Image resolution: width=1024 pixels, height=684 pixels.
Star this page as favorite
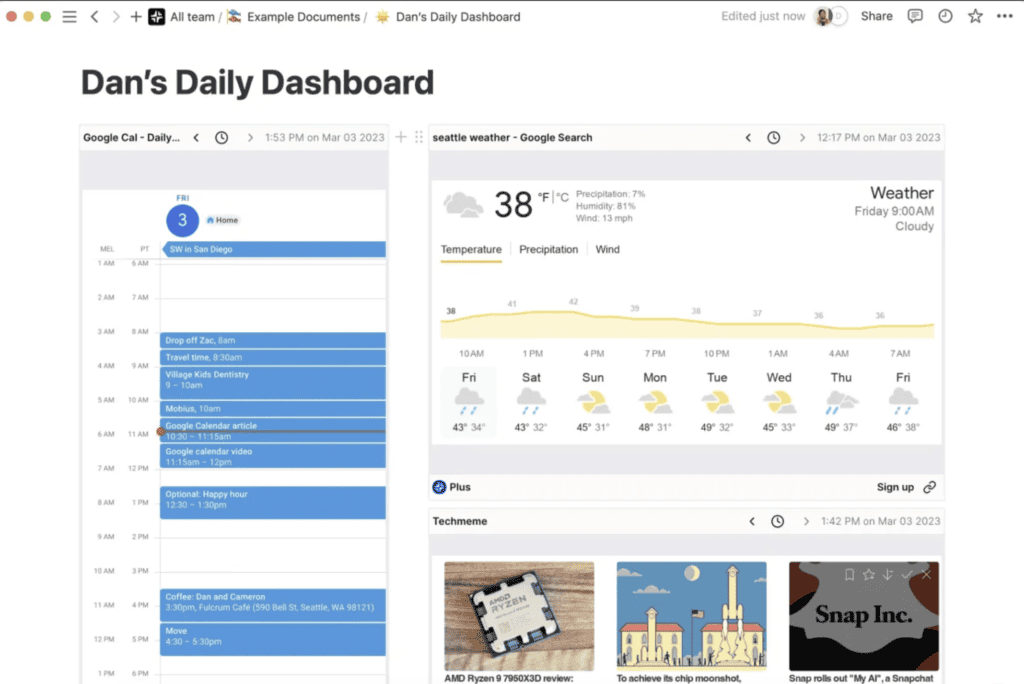(x=975, y=16)
